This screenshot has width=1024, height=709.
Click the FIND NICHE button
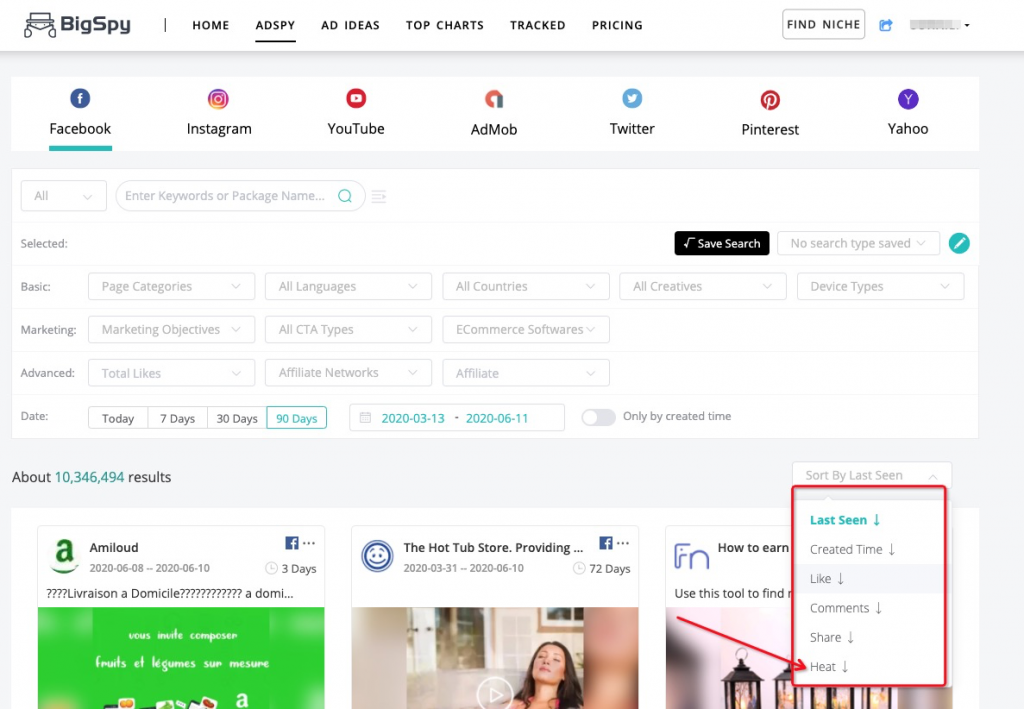[824, 24]
